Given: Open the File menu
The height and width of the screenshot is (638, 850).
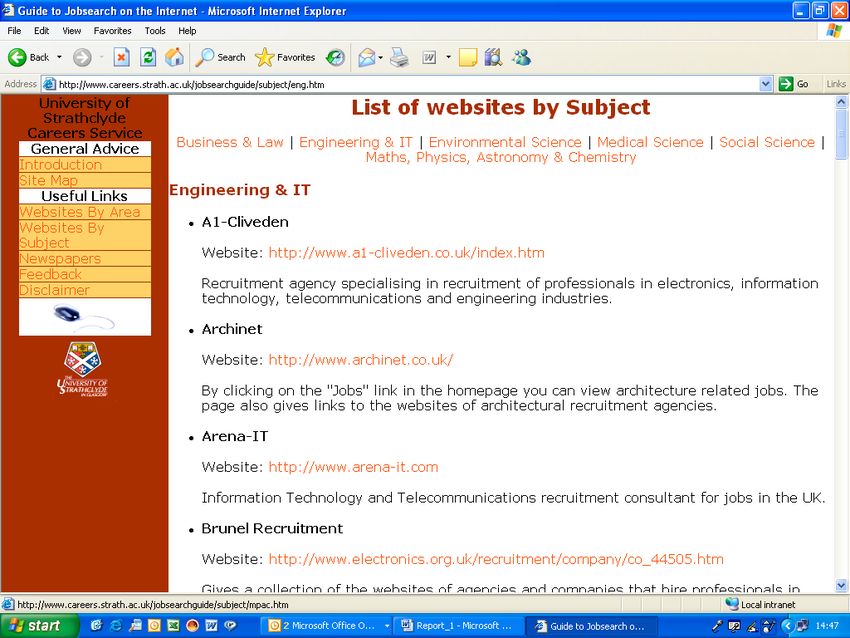Looking at the screenshot, I should point(14,31).
